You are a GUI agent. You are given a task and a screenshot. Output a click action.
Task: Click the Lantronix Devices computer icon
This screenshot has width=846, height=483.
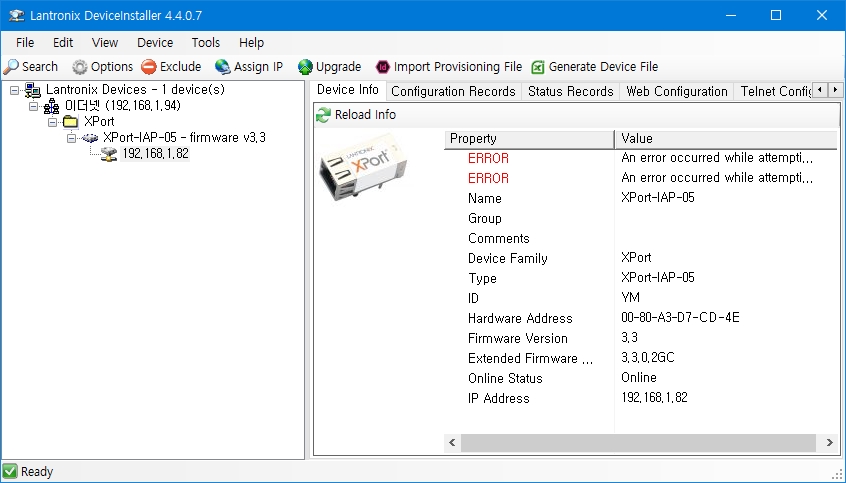(33, 90)
